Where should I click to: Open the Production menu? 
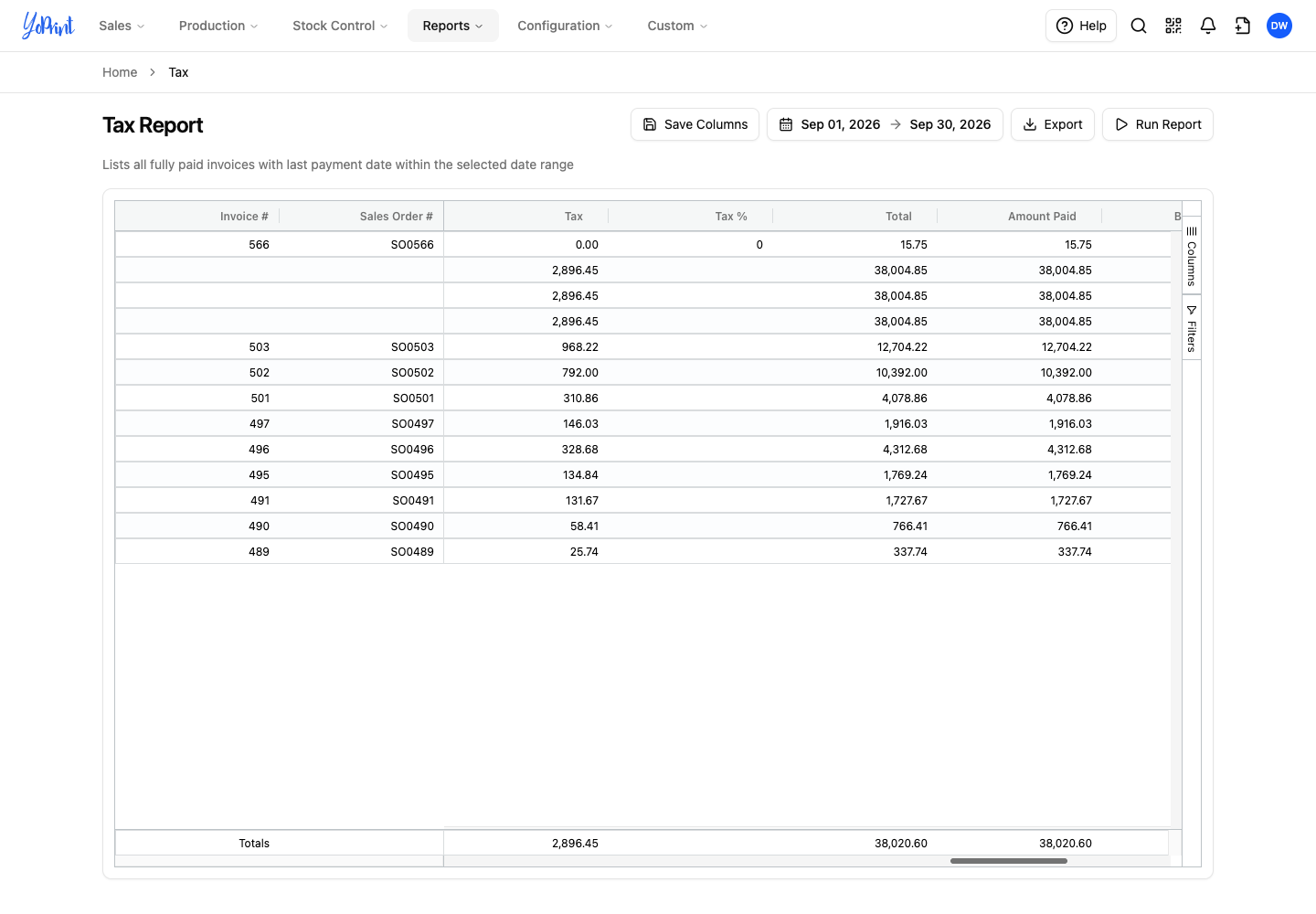(x=218, y=26)
